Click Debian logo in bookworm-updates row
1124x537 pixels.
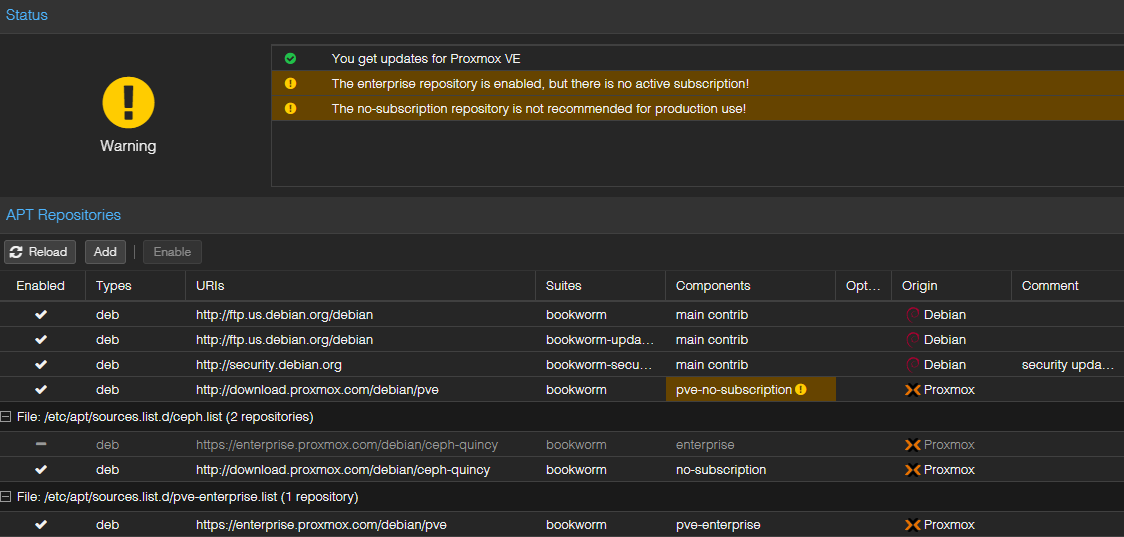[x=913, y=339]
